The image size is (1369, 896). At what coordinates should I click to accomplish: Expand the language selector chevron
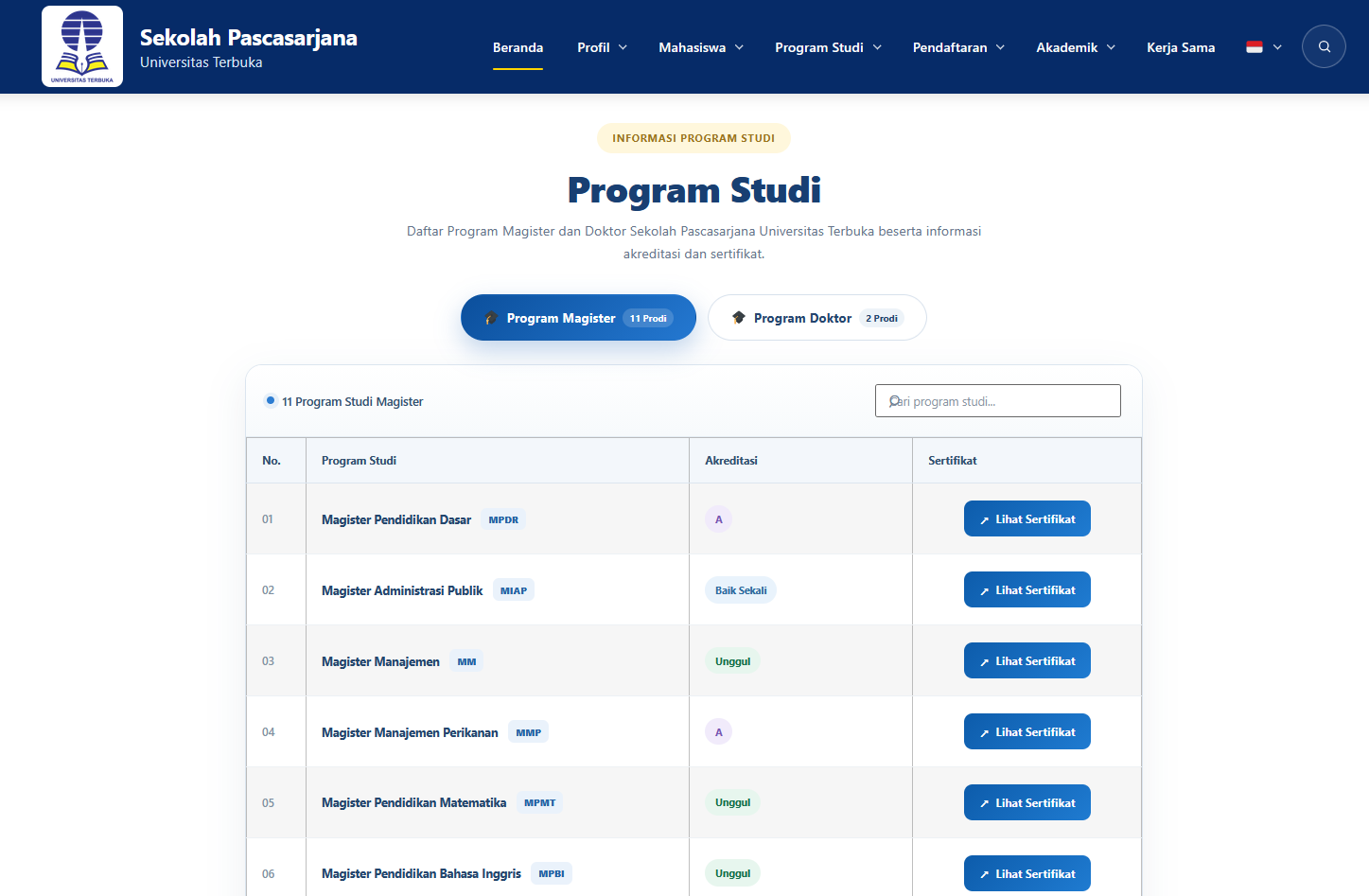[1277, 47]
